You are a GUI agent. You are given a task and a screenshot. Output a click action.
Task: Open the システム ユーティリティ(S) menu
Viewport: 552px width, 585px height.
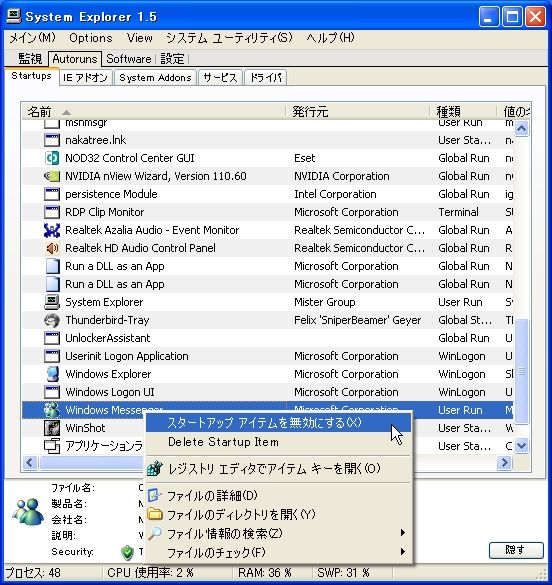(229, 38)
